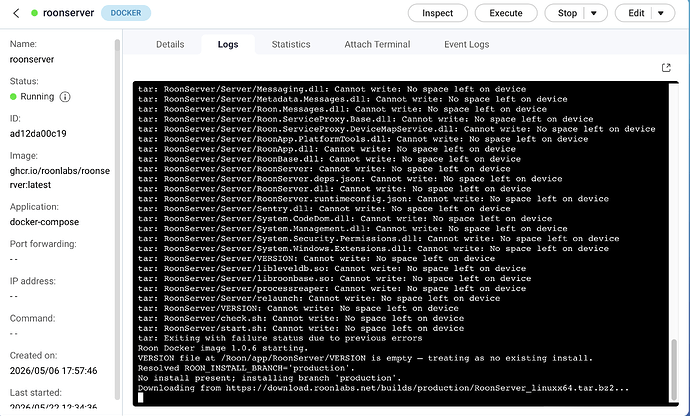
Task: Switch to the Event Logs tab
Action: (x=466, y=44)
